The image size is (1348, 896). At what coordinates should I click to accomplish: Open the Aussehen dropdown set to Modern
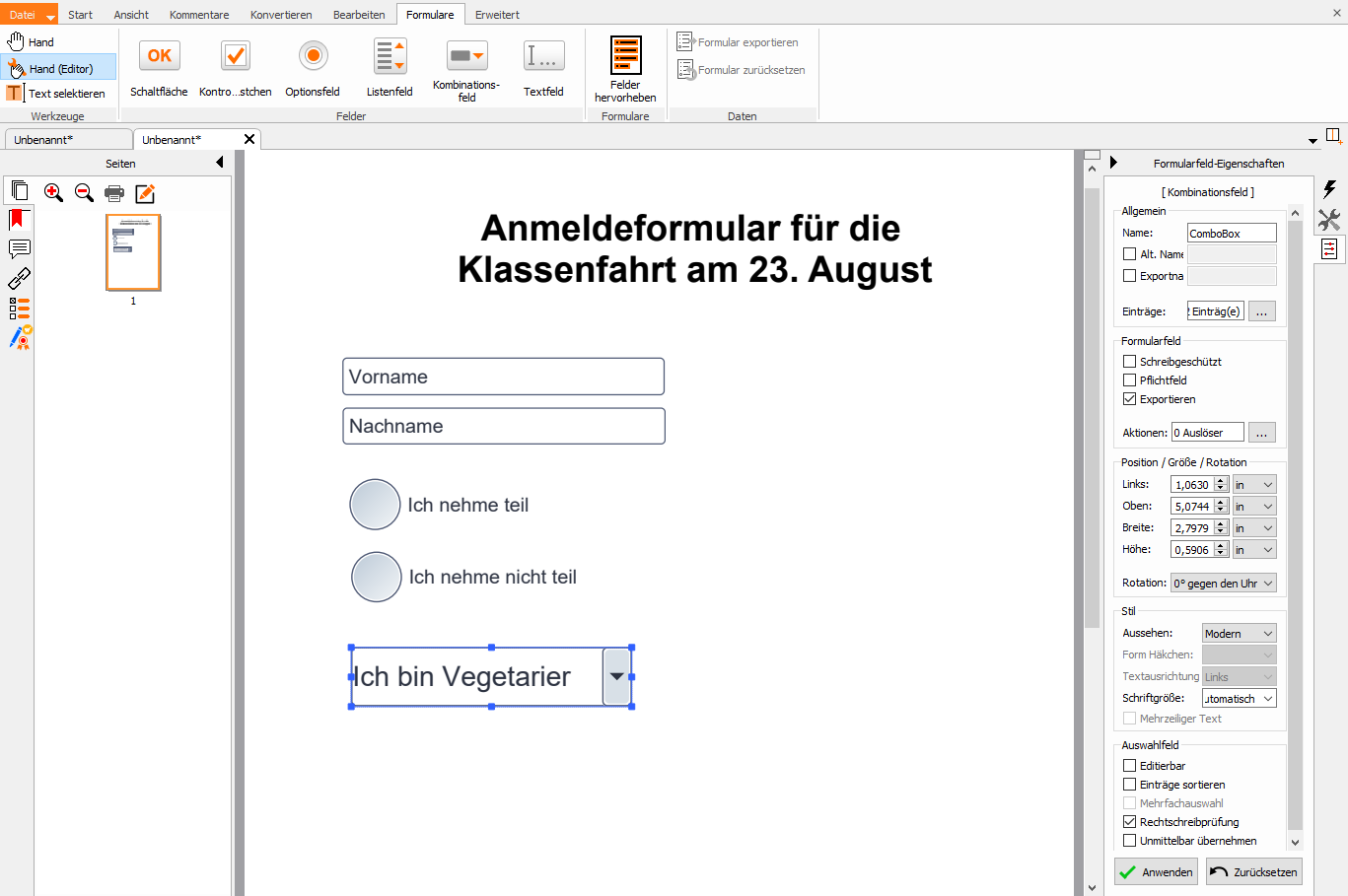click(x=1239, y=634)
